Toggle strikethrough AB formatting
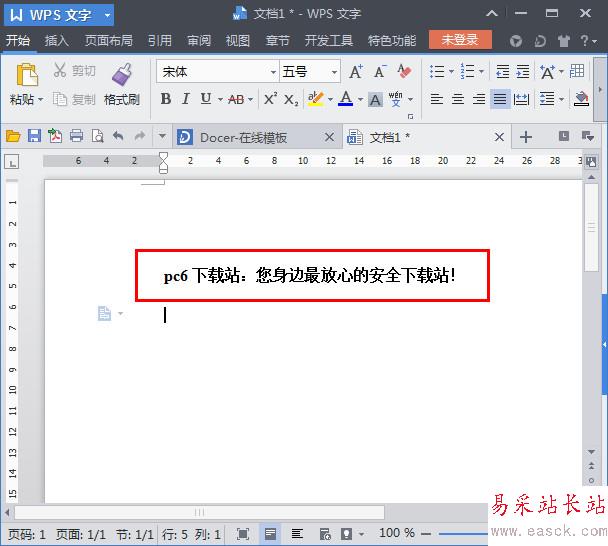 (236, 100)
